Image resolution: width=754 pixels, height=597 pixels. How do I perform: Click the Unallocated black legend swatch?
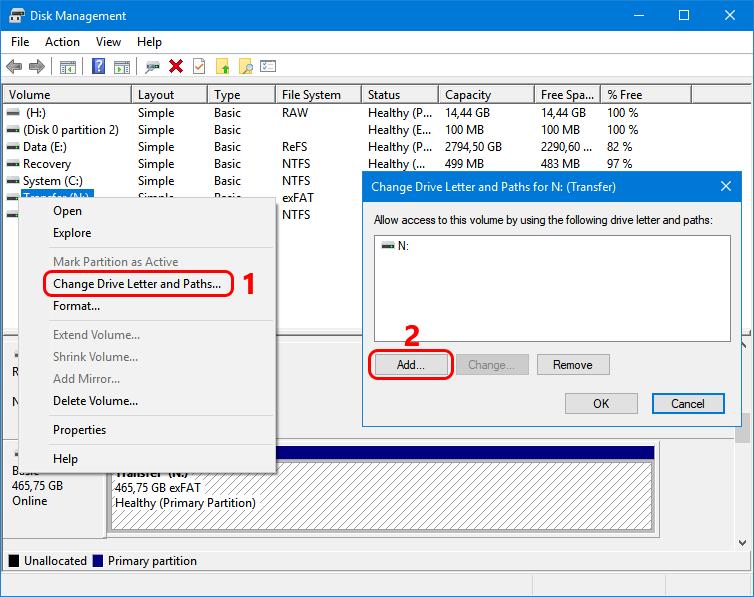[x=14, y=561]
